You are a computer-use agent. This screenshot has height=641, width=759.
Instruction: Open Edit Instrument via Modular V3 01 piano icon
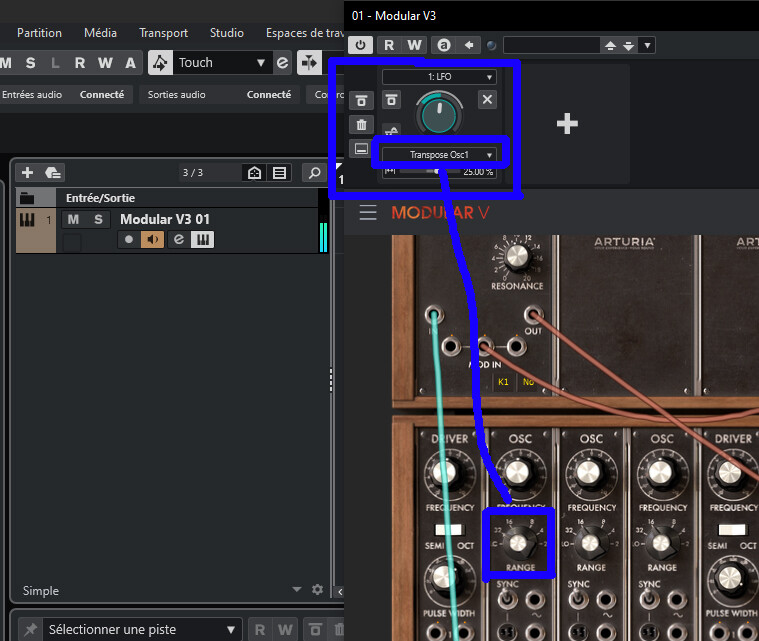(202, 239)
